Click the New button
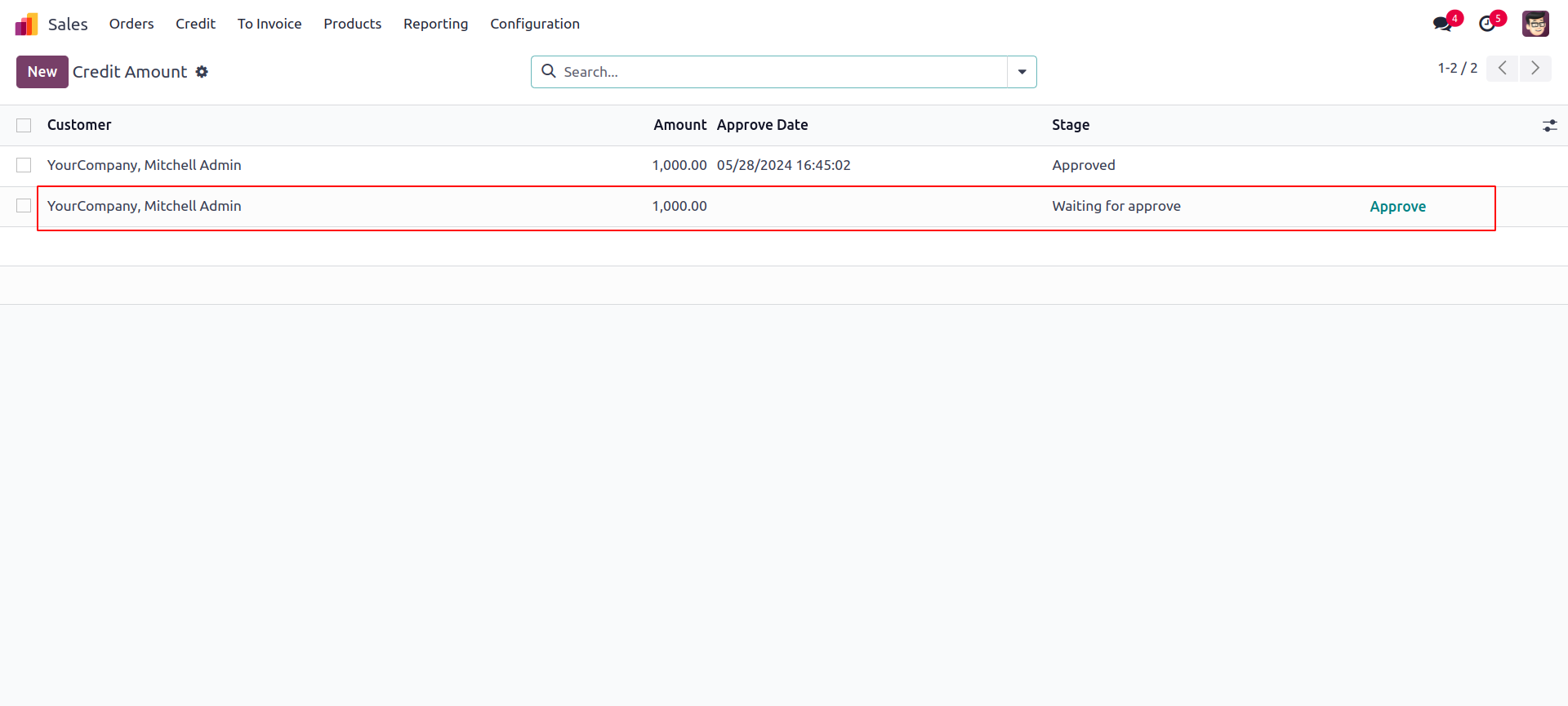The height and width of the screenshot is (706, 1568). tap(42, 72)
